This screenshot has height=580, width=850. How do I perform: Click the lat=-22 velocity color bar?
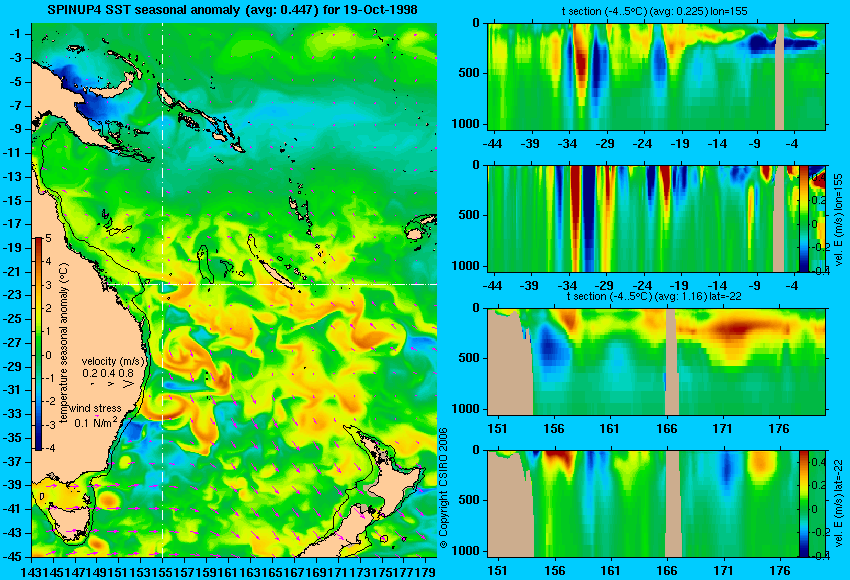(803, 504)
